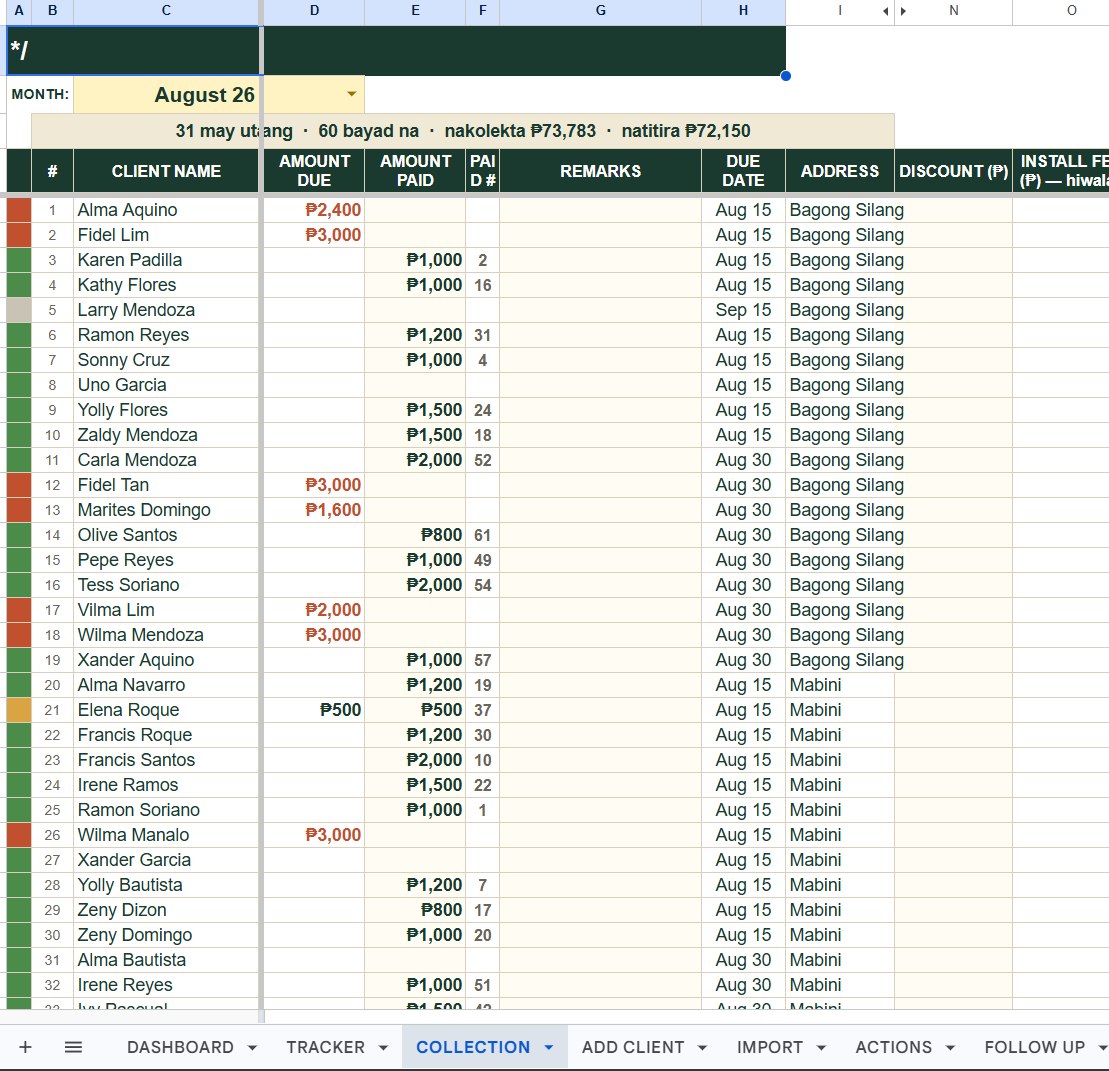Click the DISCOUNT (₱) header cell
This screenshot has width=1109, height=1071.
(953, 170)
